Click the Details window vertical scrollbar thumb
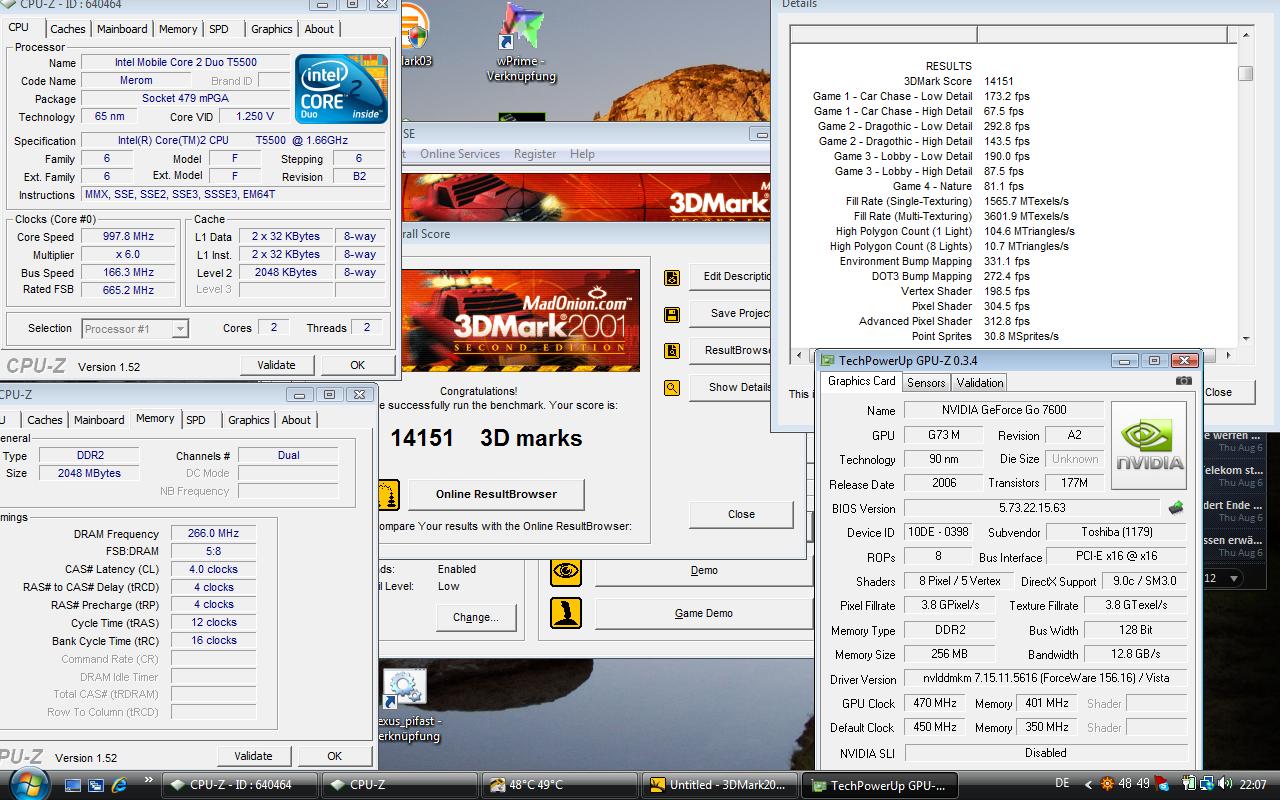The width and height of the screenshot is (1280, 800). 1245,74
